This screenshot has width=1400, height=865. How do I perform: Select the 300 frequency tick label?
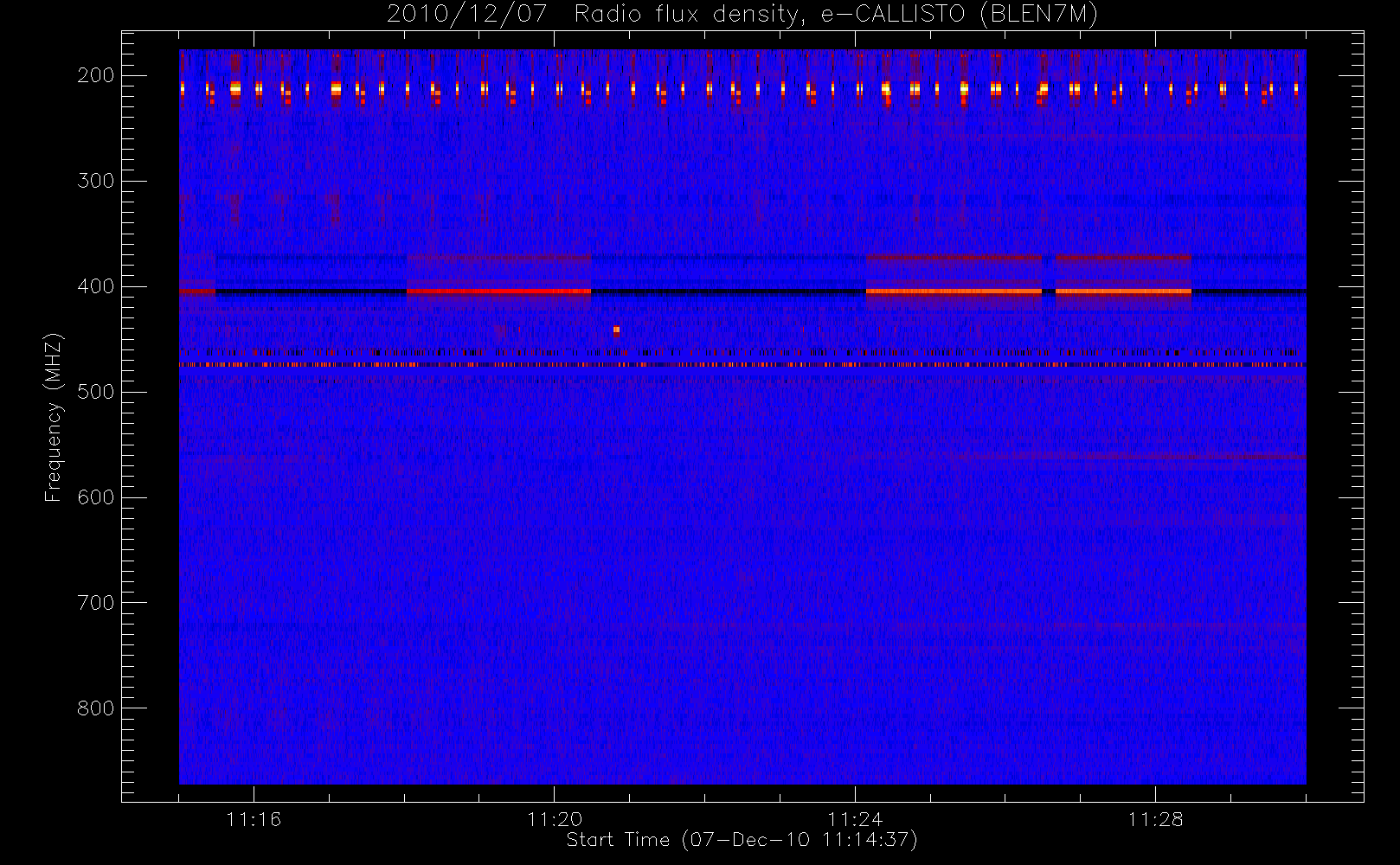pos(96,181)
